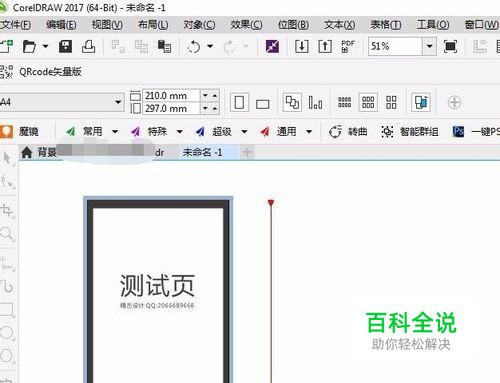The width and height of the screenshot is (500, 383).
Task: Select the Crop tool
Action: point(7,211)
